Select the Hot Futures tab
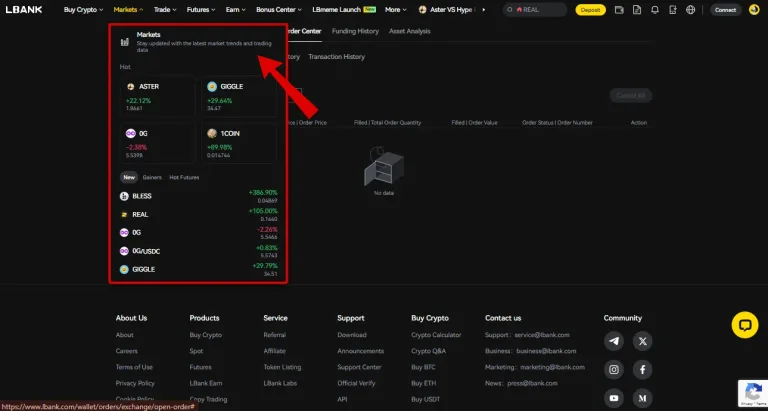 (184, 177)
